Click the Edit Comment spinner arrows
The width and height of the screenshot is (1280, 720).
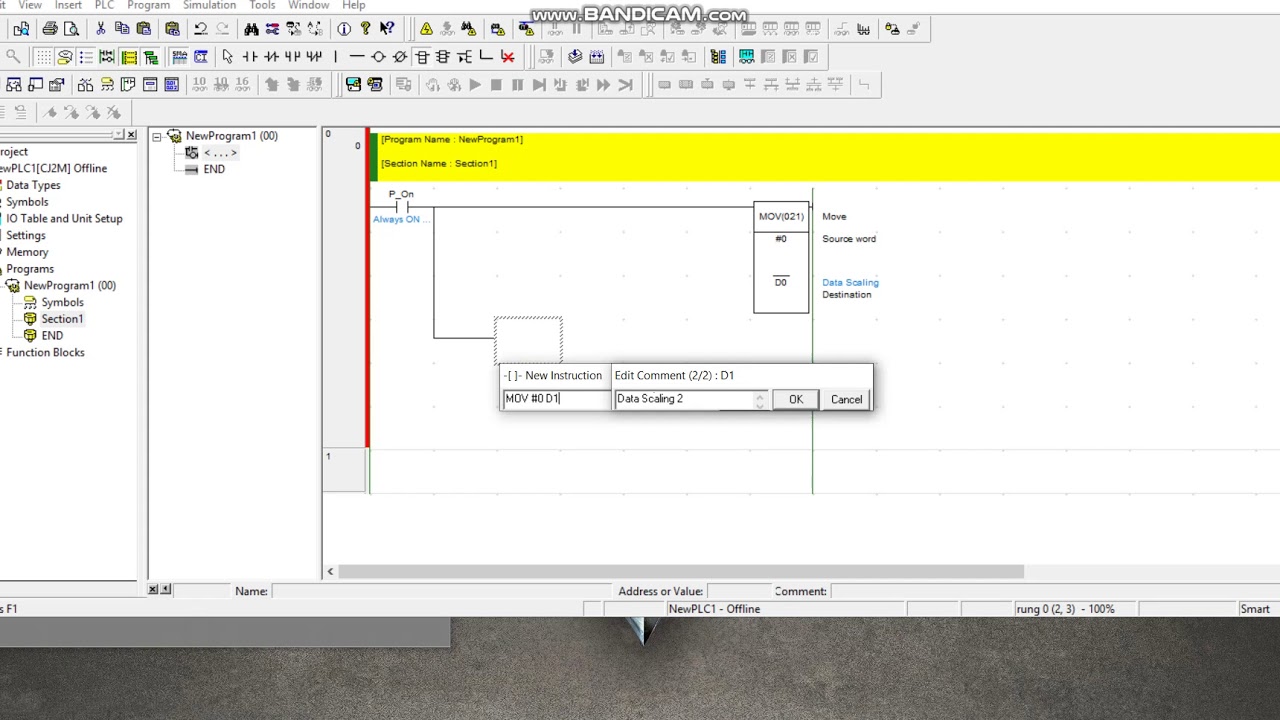coord(760,399)
